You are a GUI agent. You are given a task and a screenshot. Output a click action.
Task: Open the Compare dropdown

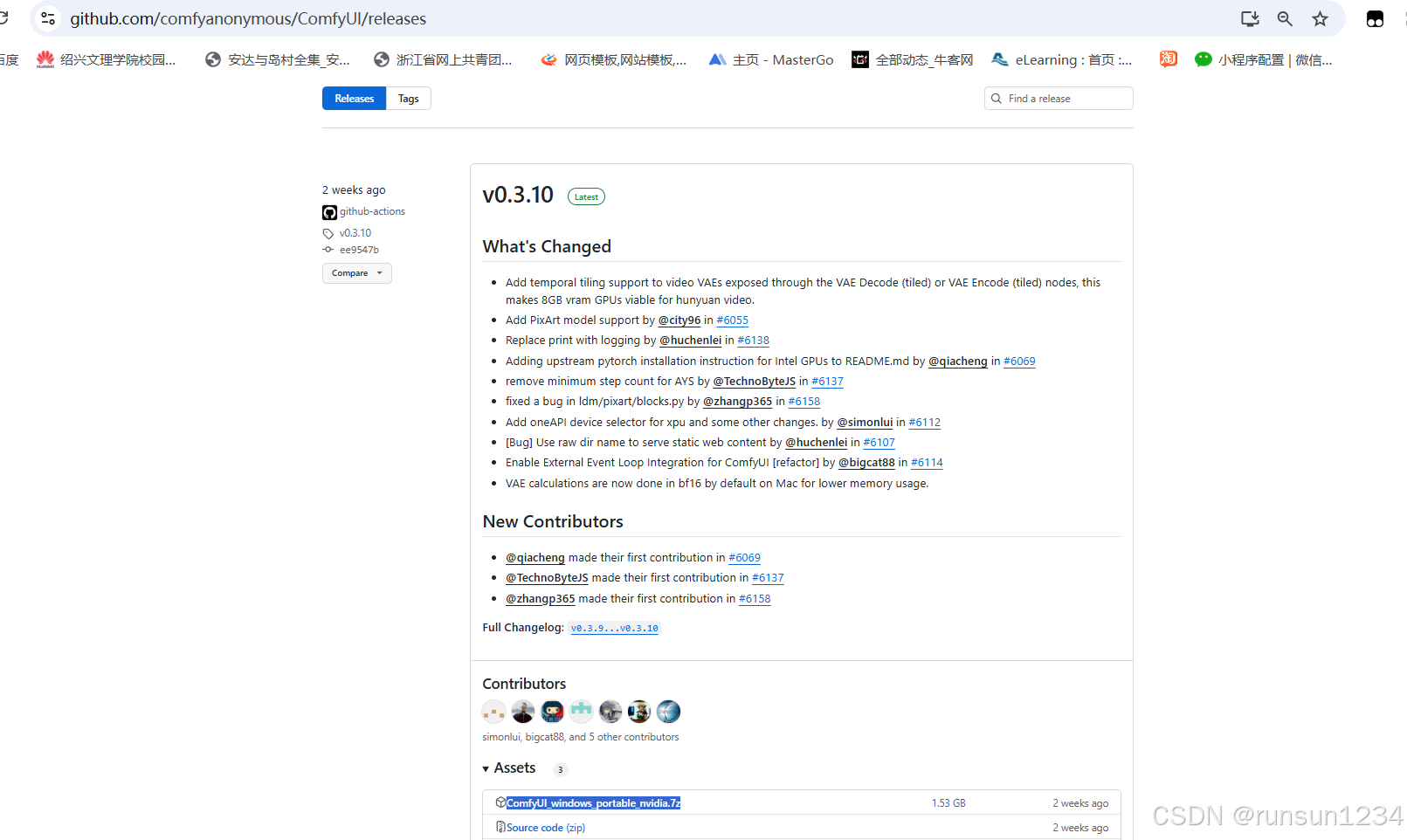(356, 273)
